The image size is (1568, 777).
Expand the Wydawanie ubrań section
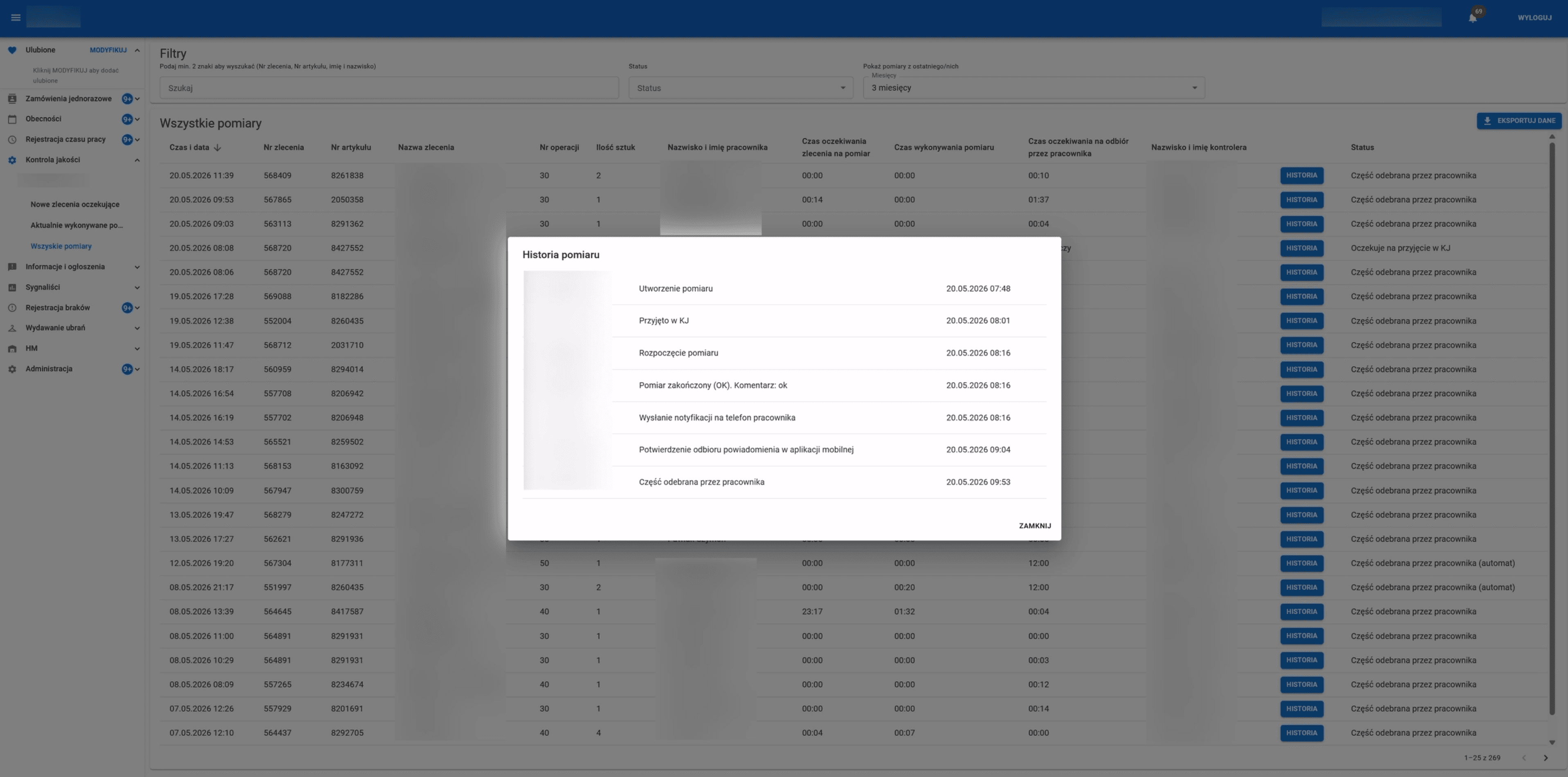coord(137,328)
